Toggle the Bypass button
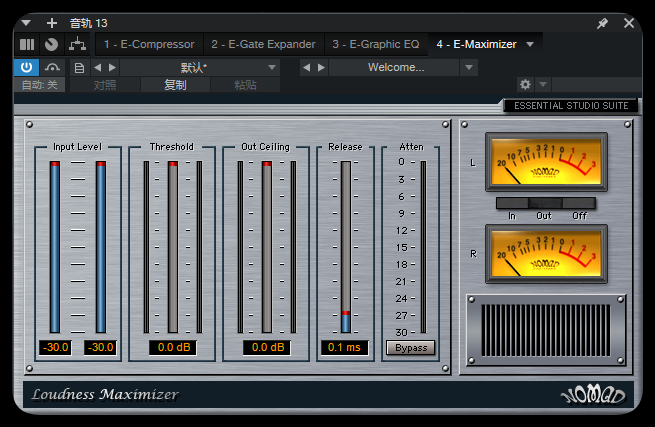This screenshot has height=427, width=655. tap(411, 348)
